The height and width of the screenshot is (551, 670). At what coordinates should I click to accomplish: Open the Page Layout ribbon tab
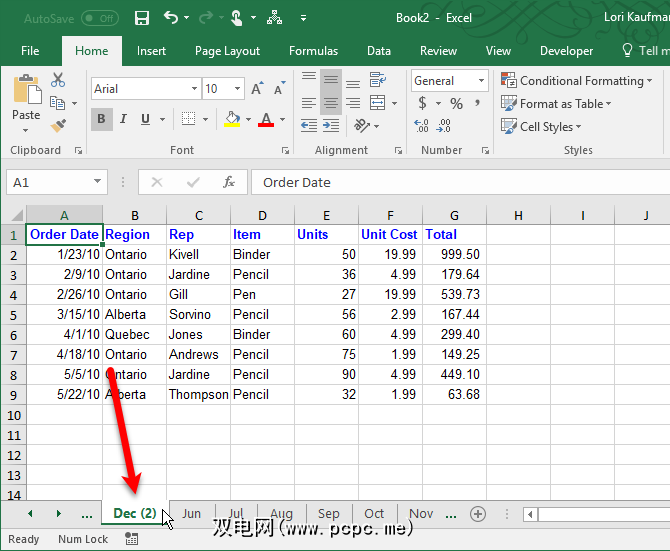pyautogui.click(x=227, y=51)
